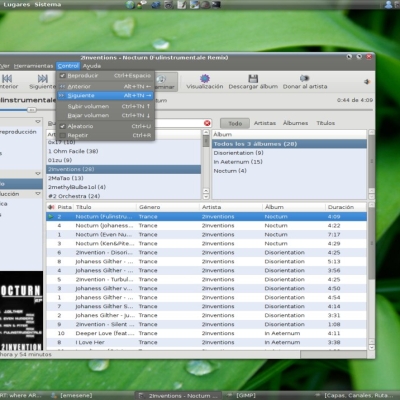Open the text editor launcher in the top panel
Screen dimensions: 400x400
[182, 5]
